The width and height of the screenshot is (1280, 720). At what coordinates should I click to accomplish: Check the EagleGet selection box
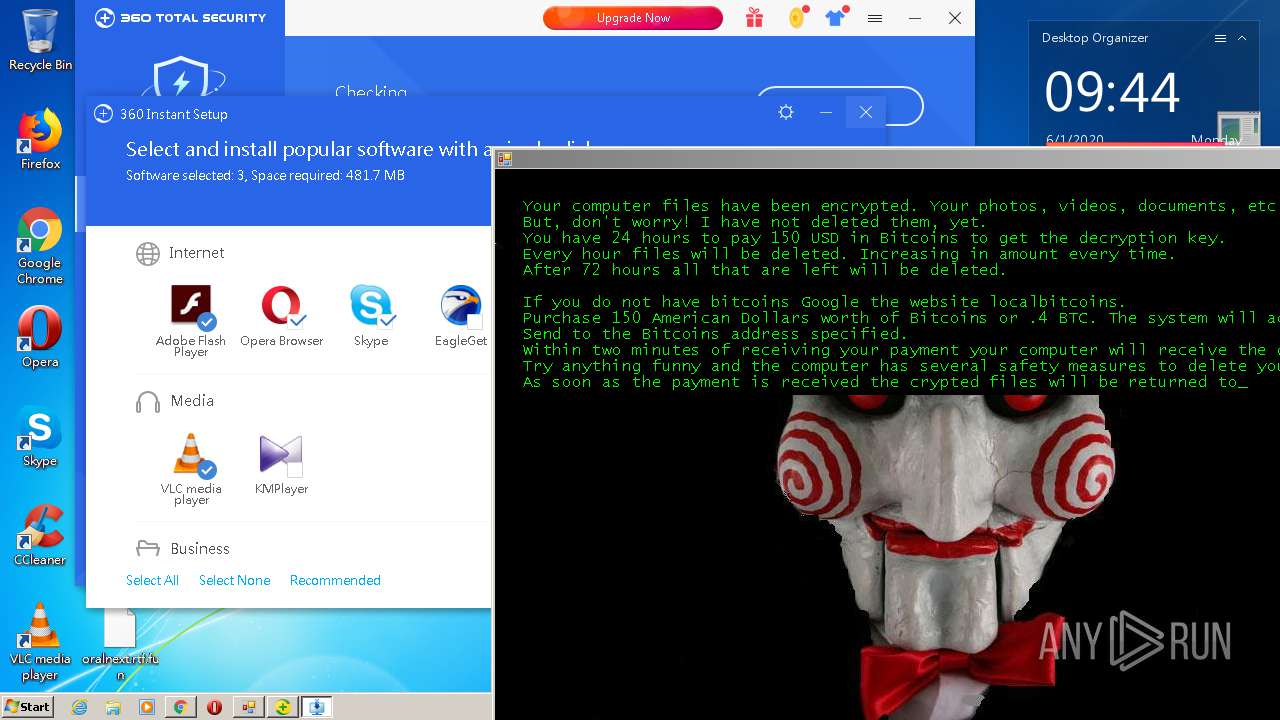pos(475,321)
